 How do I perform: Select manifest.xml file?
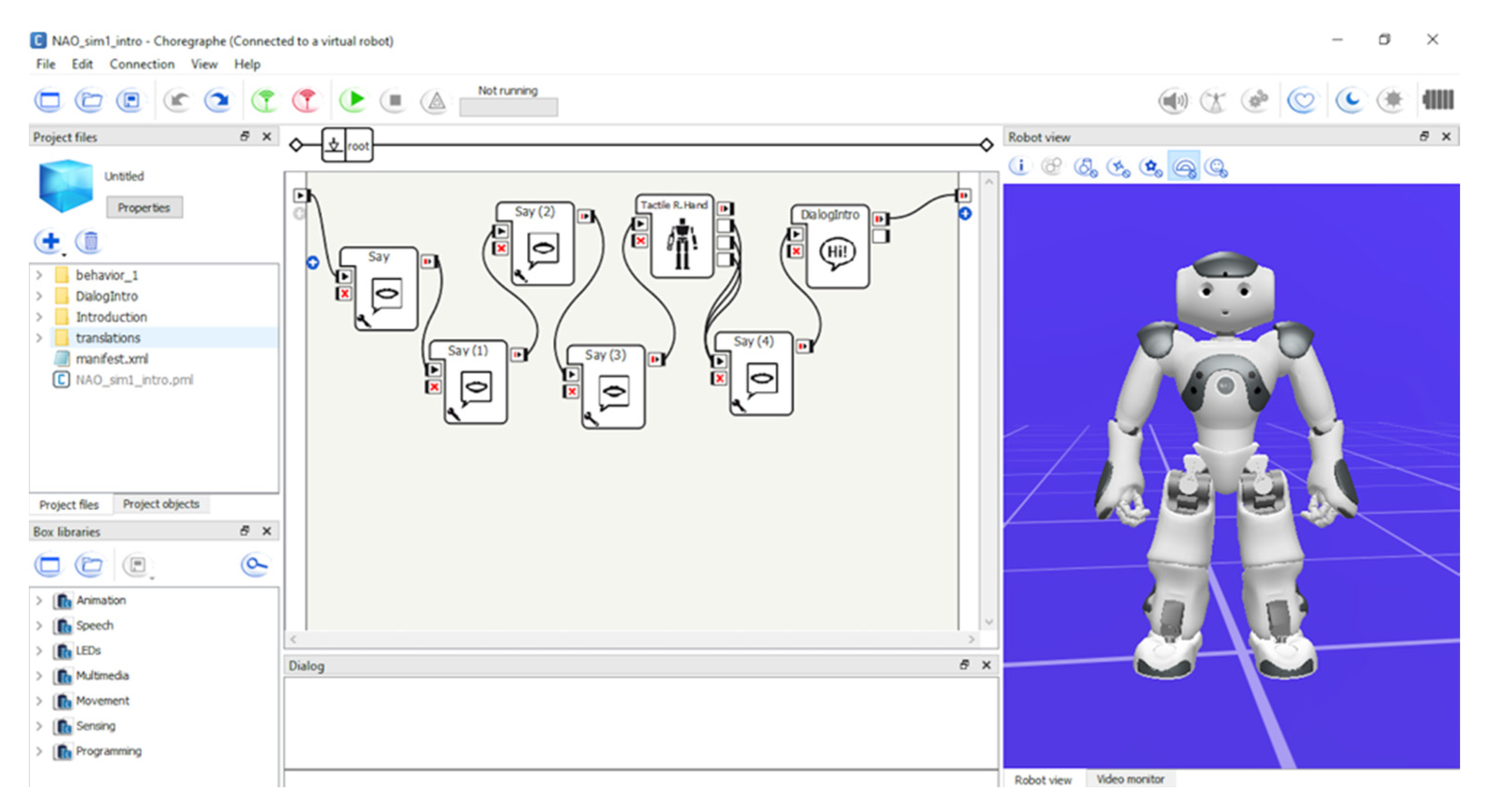click(x=112, y=359)
